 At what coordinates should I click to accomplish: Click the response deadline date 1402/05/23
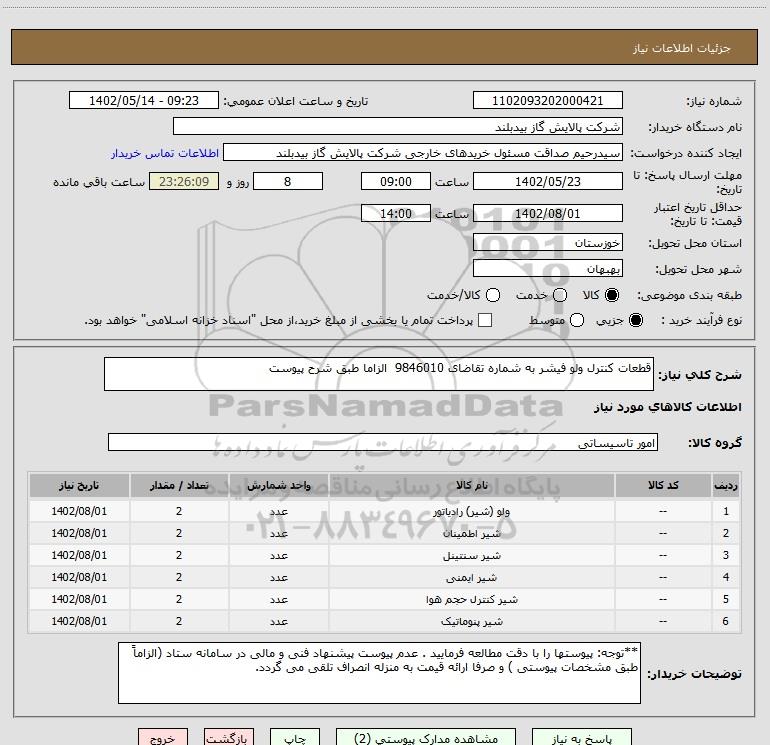(x=548, y=181)
